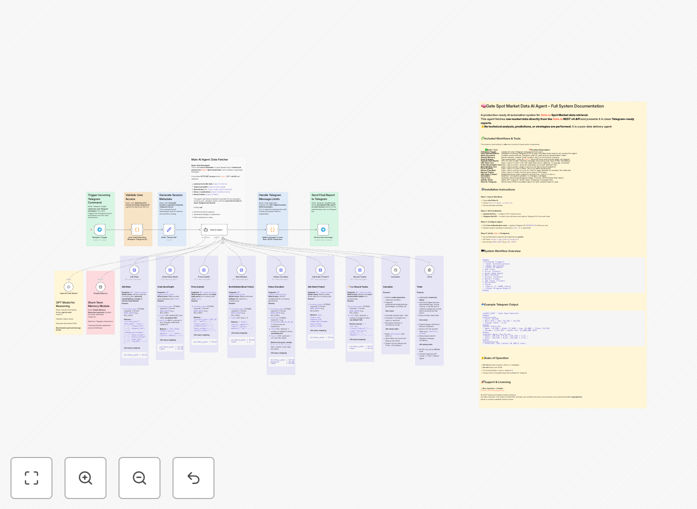Image resolution: width=697 pixels, height=509 pixels.
Task: Select the Simple Memory node
Action: click(x=100, y=287)
